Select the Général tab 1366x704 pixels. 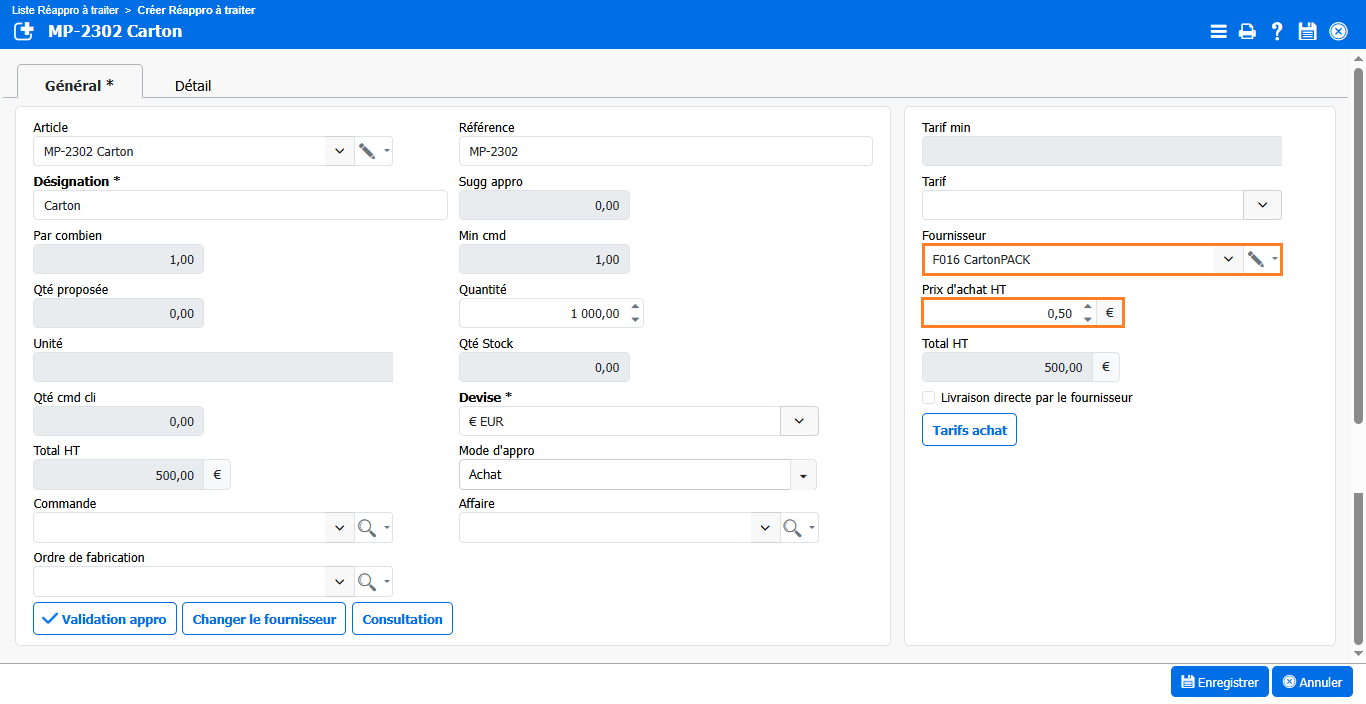pos(79,86)
